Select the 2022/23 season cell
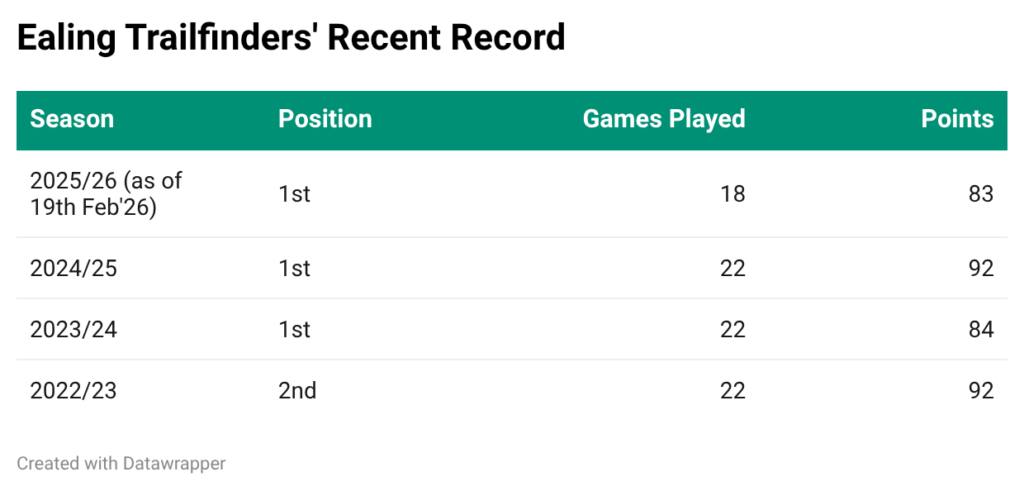 click(73, 390)
